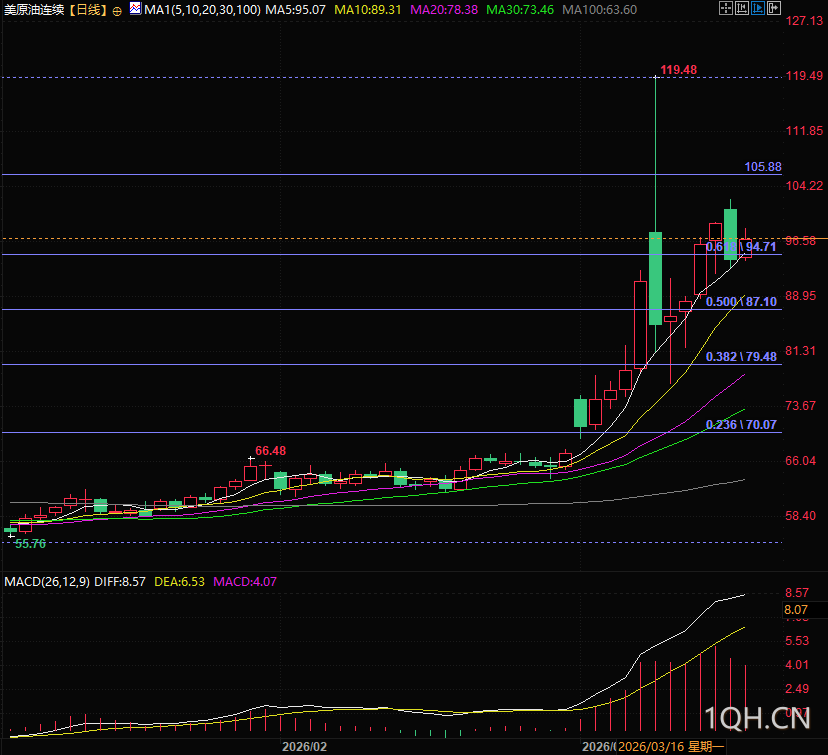828x755 pixels.
Task: Click the 4.01 MACD axis value
Action: [x=797, y=665]
